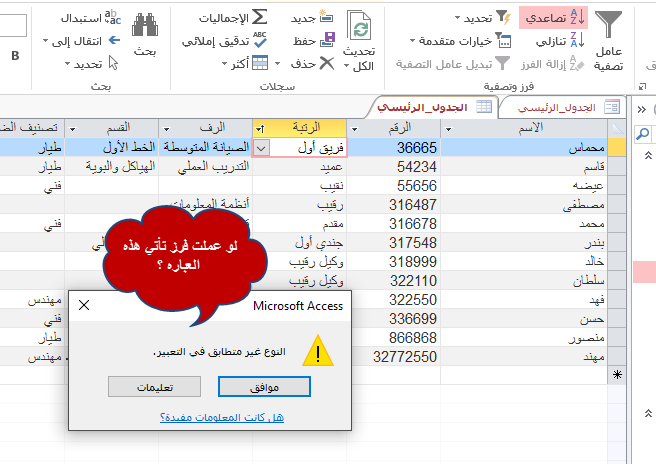The image size is (656, 464).
Task: Create a new record with جديد
Action: click(x=313, y=18)
